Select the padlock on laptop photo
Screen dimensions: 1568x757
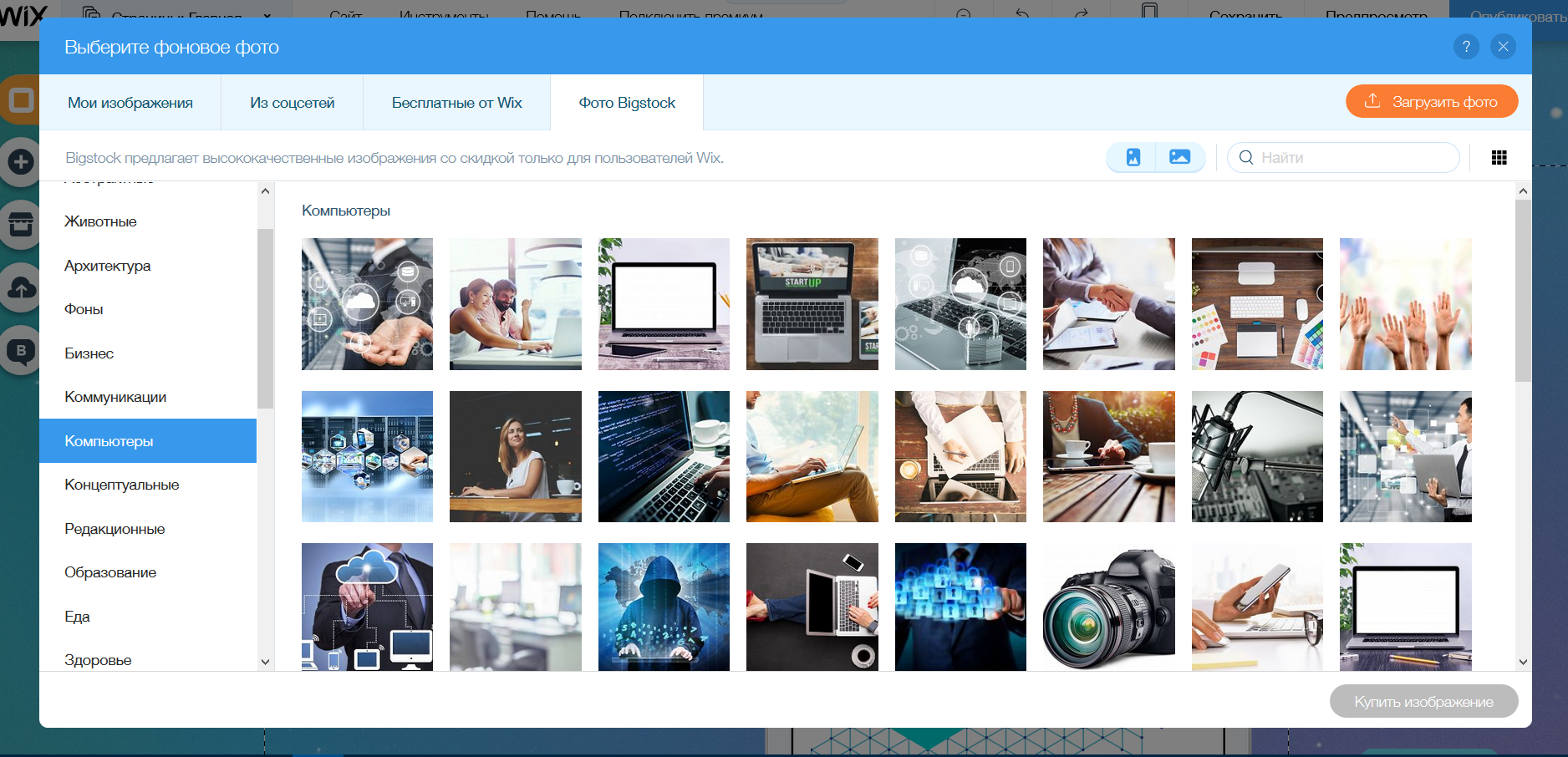pyautogui.click(x=960, y=304)
